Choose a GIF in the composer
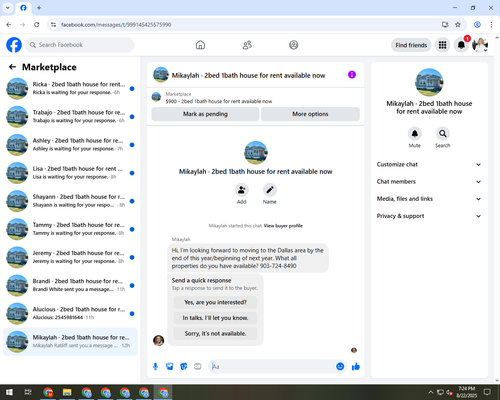The height and width of the screenshot is (400, 500). click(x=198, y=367)
